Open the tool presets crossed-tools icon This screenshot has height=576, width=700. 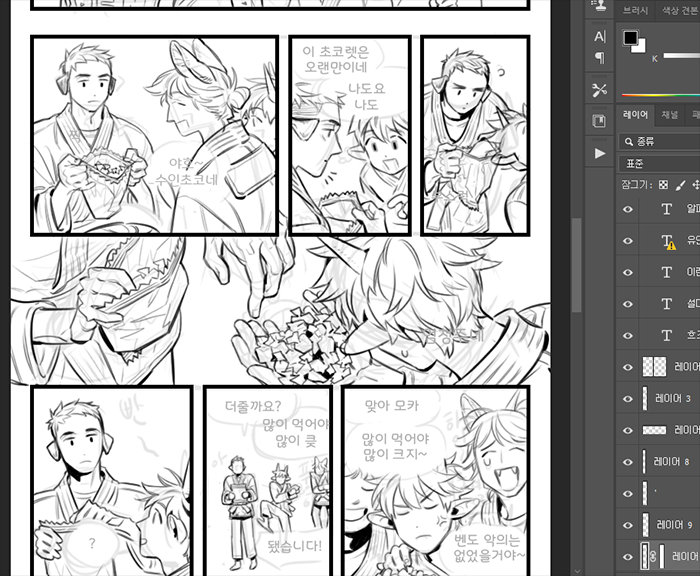point(599,90)
